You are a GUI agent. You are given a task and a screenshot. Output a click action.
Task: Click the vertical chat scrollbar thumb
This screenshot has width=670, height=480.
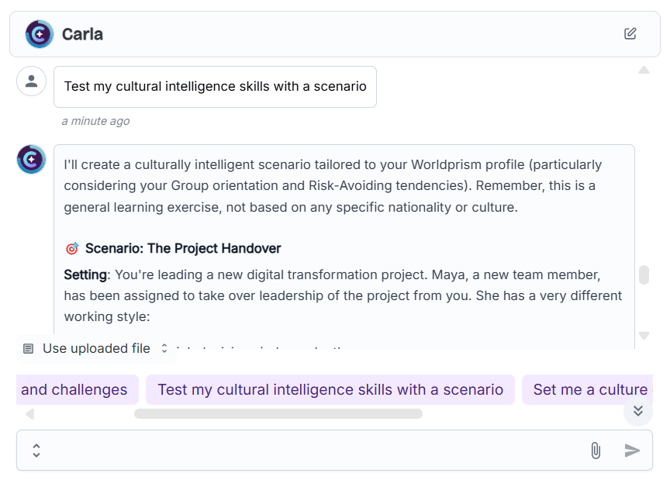click(x=644, y=275)
